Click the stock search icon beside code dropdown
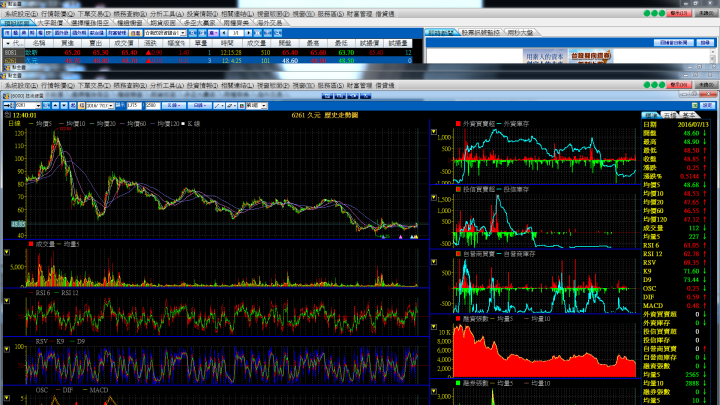720x405 pixels. (46, 106)
